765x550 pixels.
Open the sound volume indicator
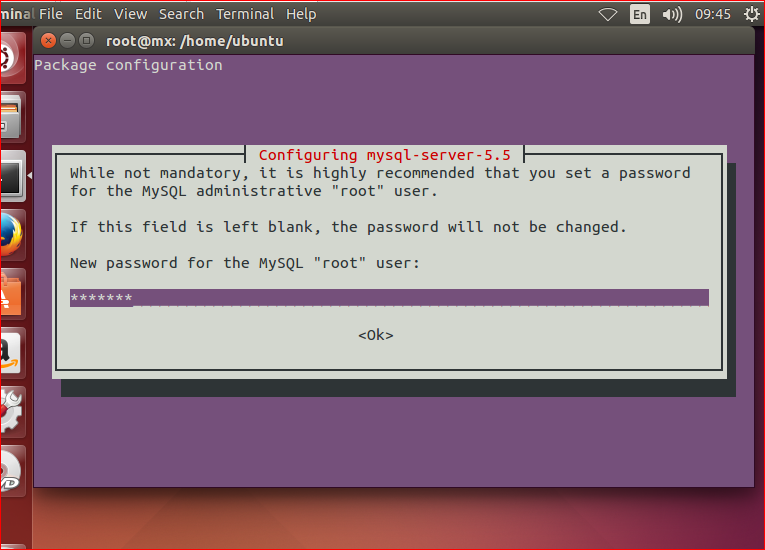(x=672, y=15)
